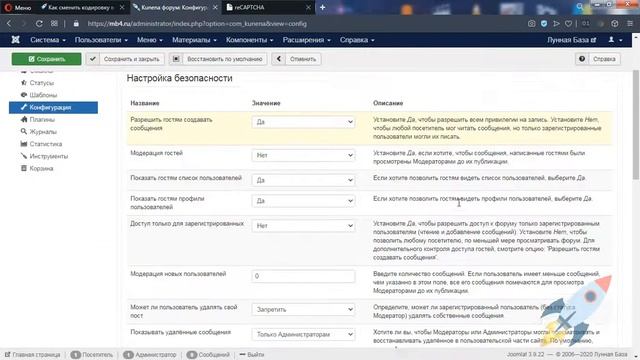
Task: Click Администратор counter in footer
Action: click(150, 355)
